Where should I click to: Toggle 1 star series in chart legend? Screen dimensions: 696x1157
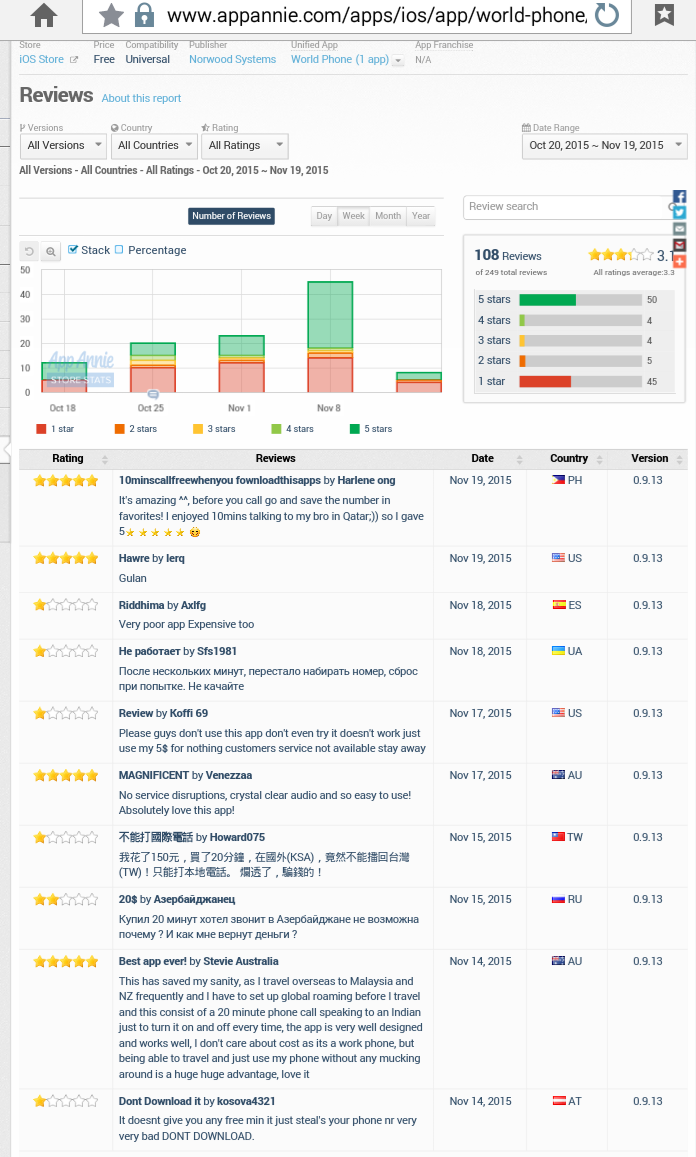[x=41, y=429]
